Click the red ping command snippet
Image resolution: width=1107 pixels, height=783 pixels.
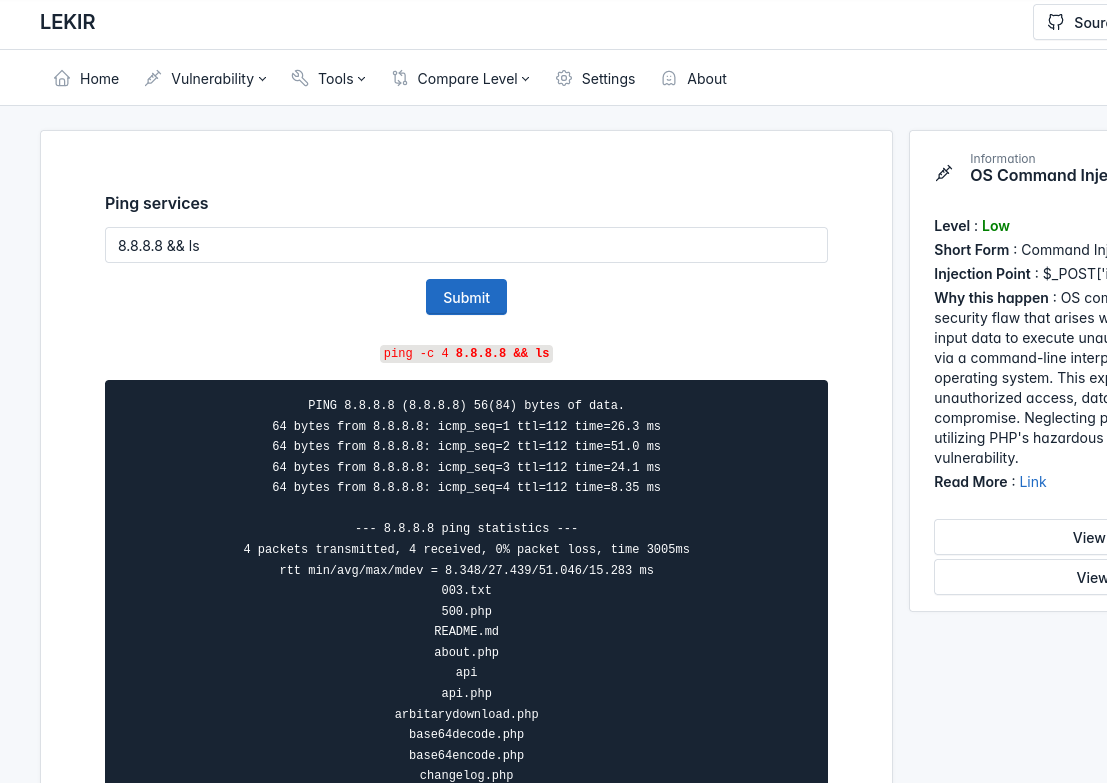(466, 353)
